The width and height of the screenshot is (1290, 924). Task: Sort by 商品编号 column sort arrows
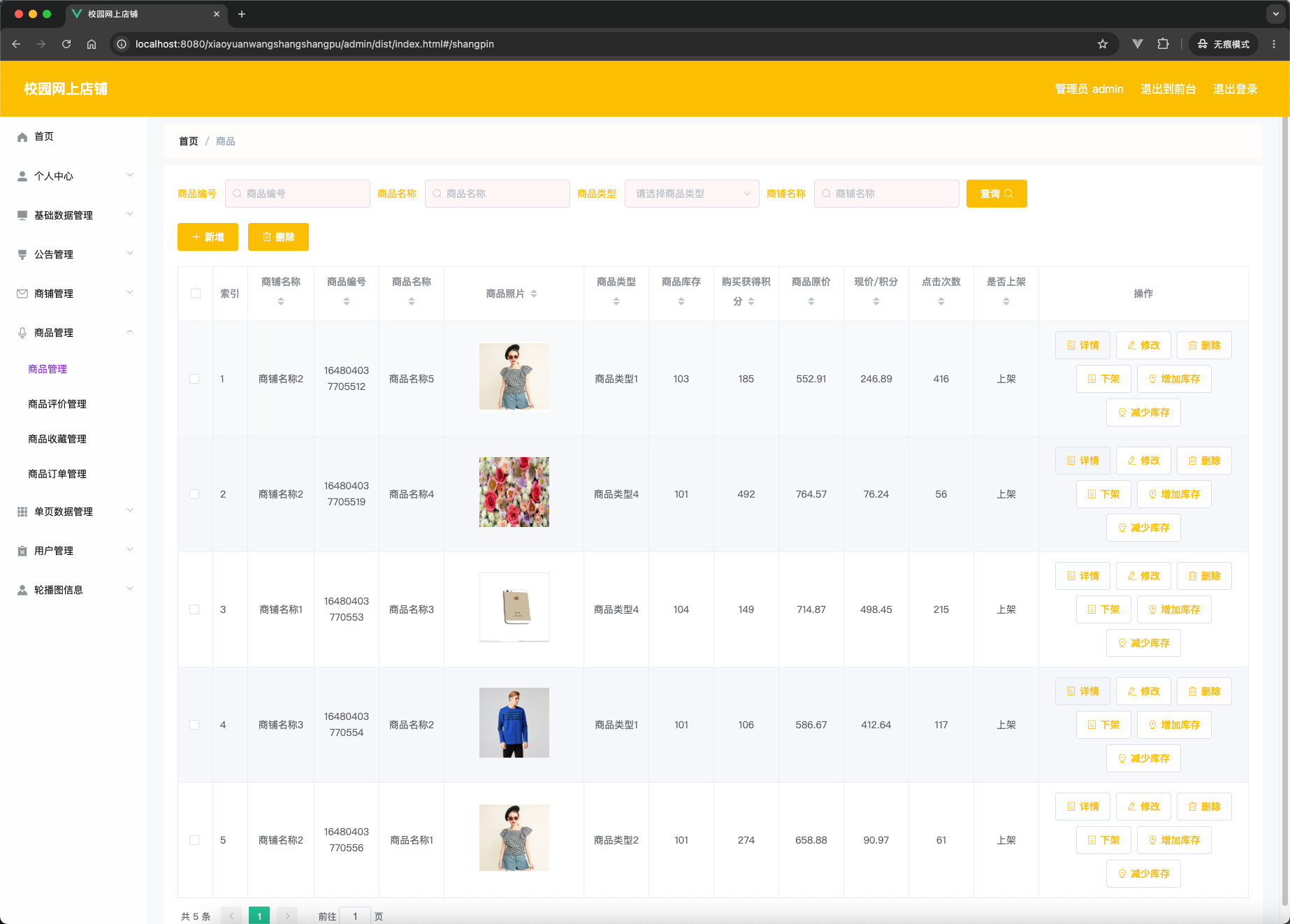pos(347,301)
